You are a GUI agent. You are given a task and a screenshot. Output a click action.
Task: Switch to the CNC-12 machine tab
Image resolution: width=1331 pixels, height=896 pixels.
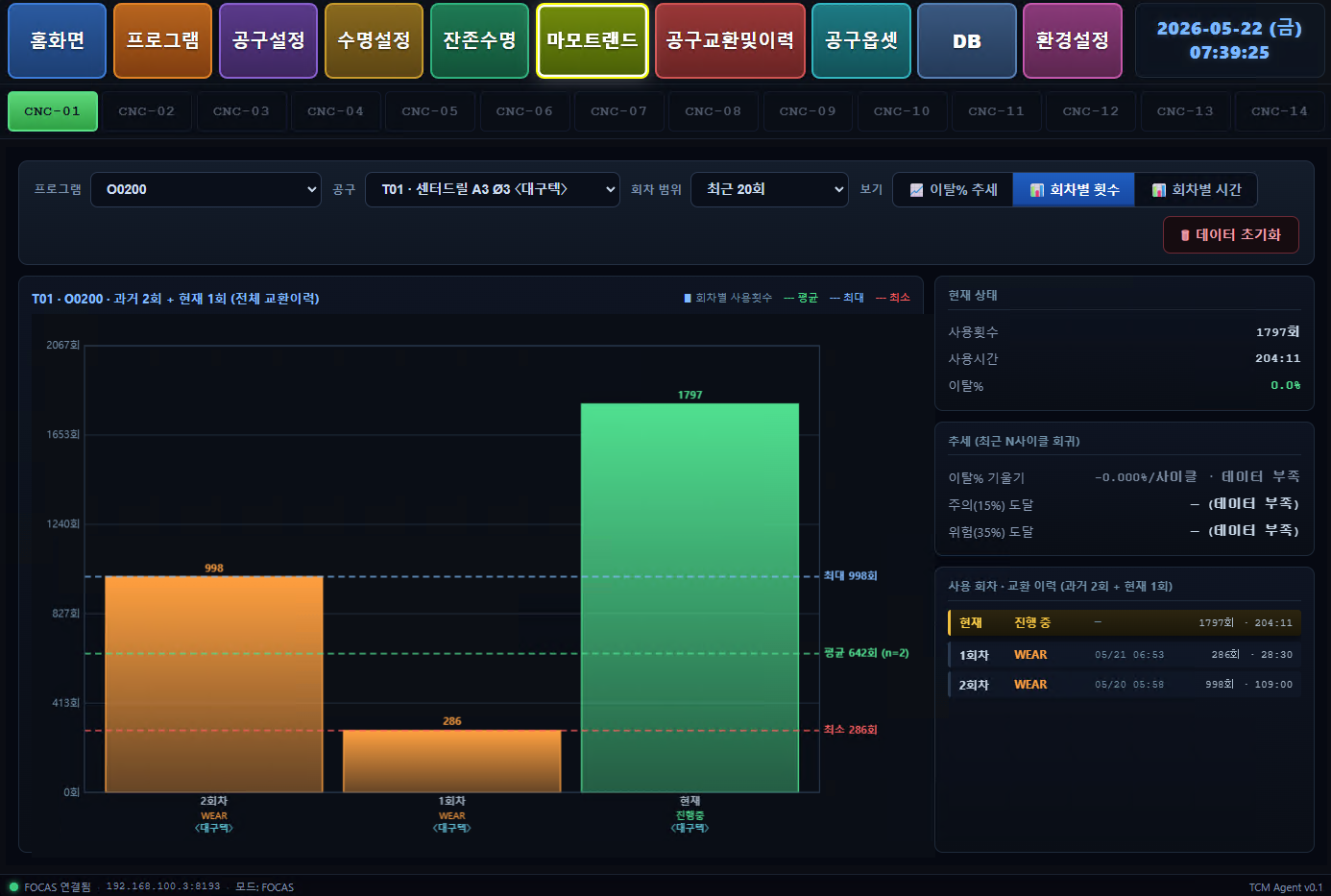pyautogui.click(x=1091, y=111)
